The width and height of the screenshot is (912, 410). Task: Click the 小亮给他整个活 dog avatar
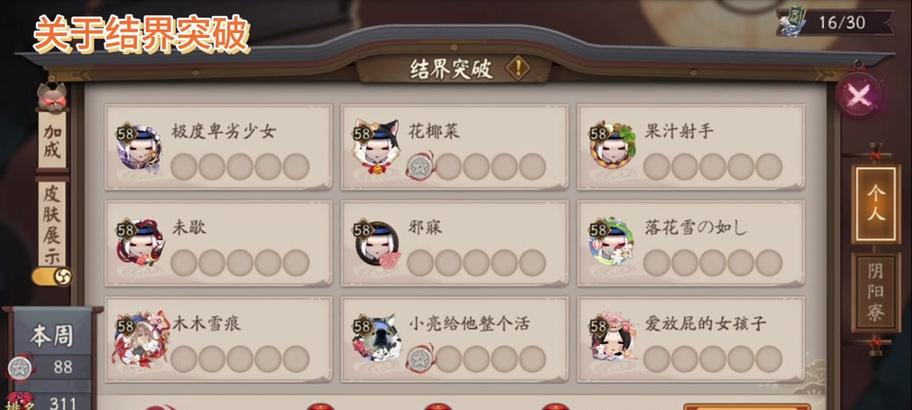(x=377, y=338)
